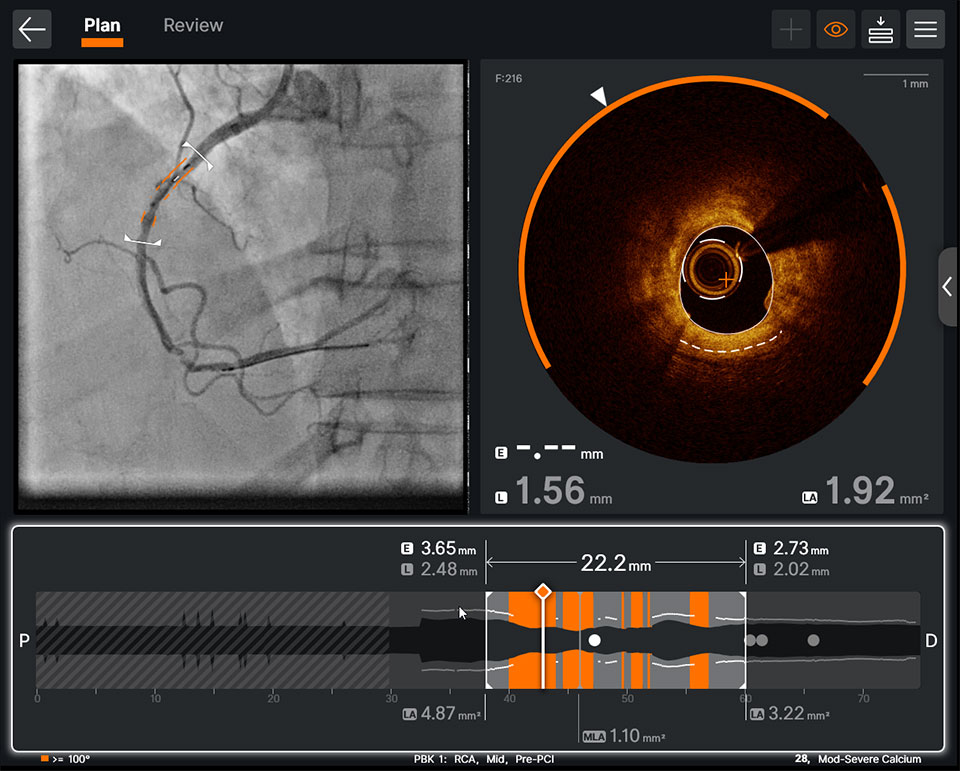Click the white bookmark dot in lumen profile
The height and width of the screenshot is (771, 960).
(594, 641)
